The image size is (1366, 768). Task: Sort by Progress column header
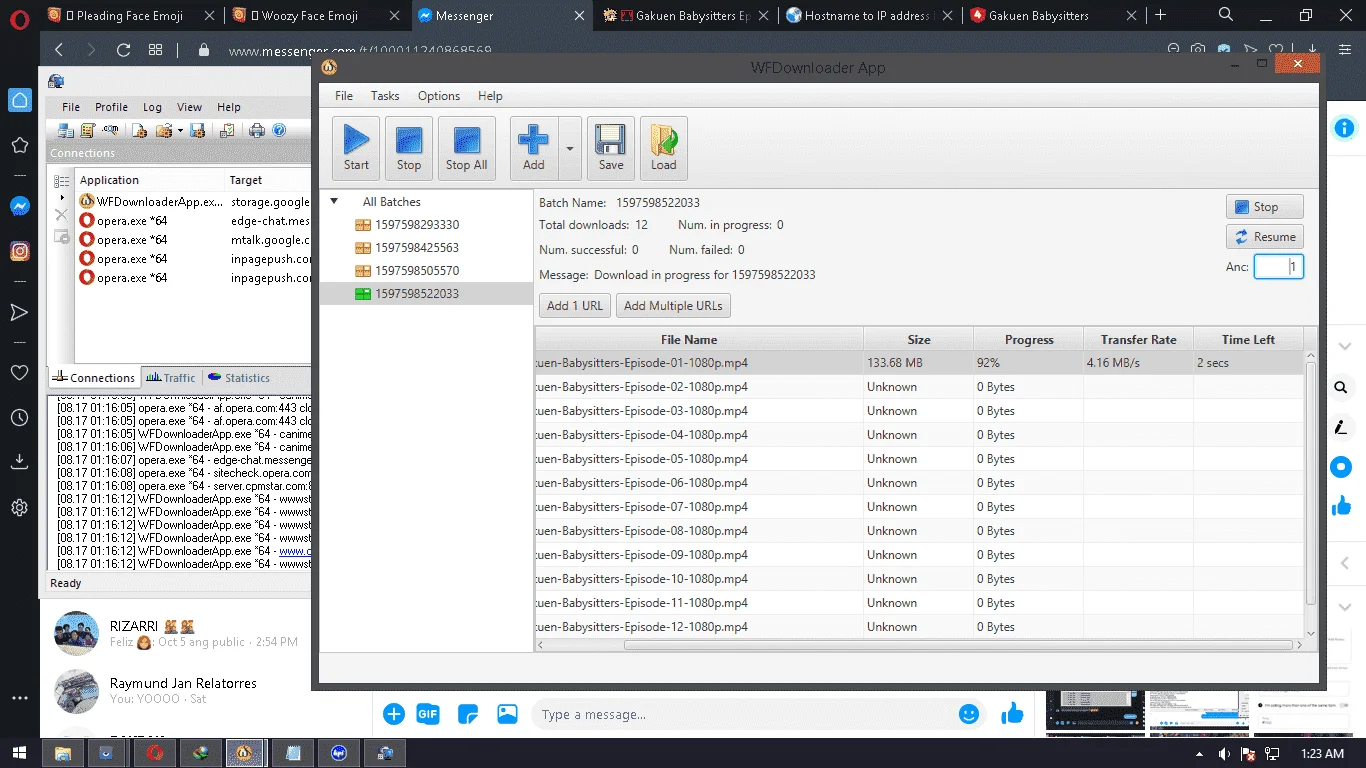click(1029, 340)
